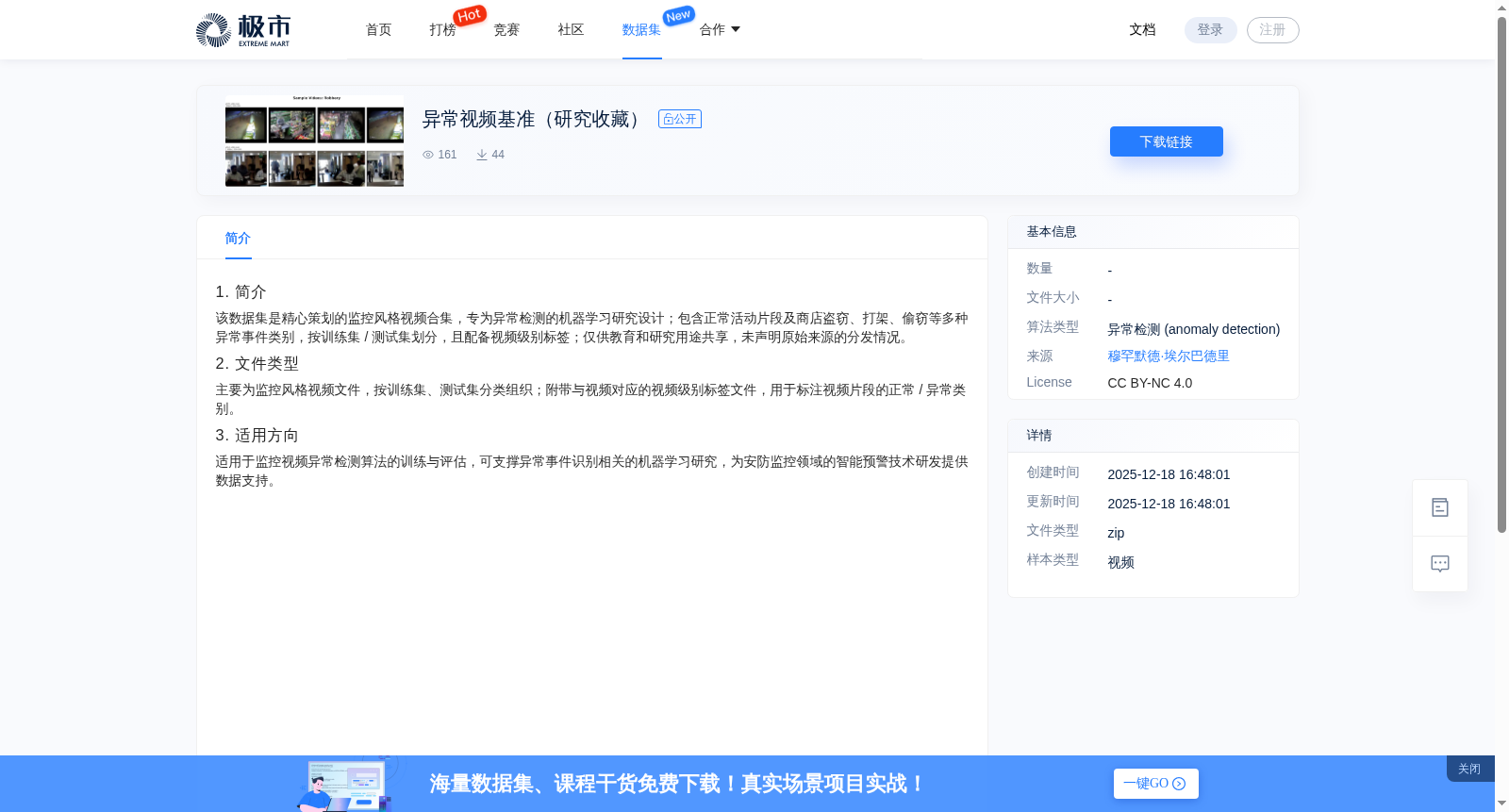
Task: Click the heading 1. 简介
Action: tap(240, 291)
